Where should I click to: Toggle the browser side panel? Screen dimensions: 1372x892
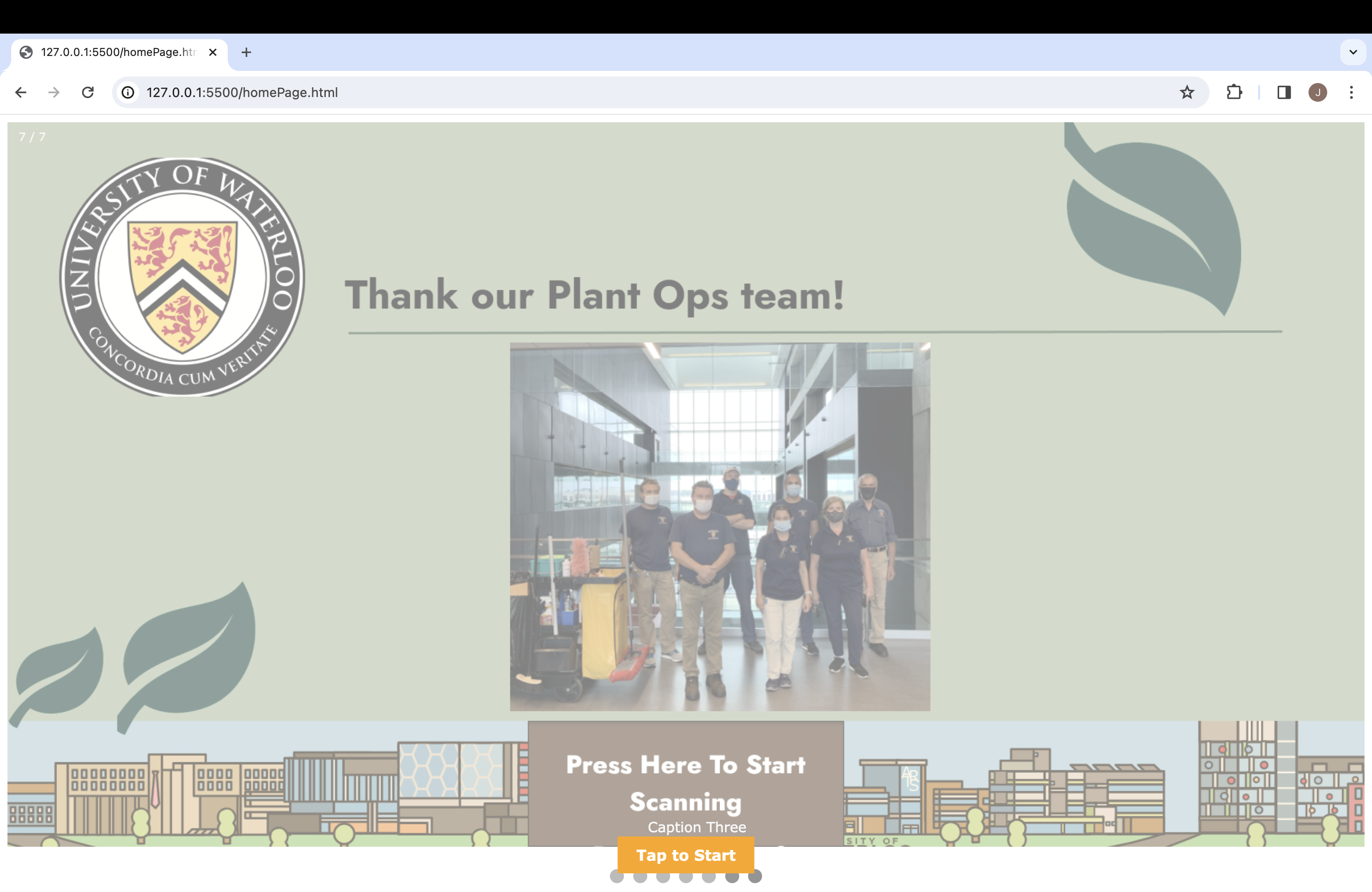(1283, 92)
